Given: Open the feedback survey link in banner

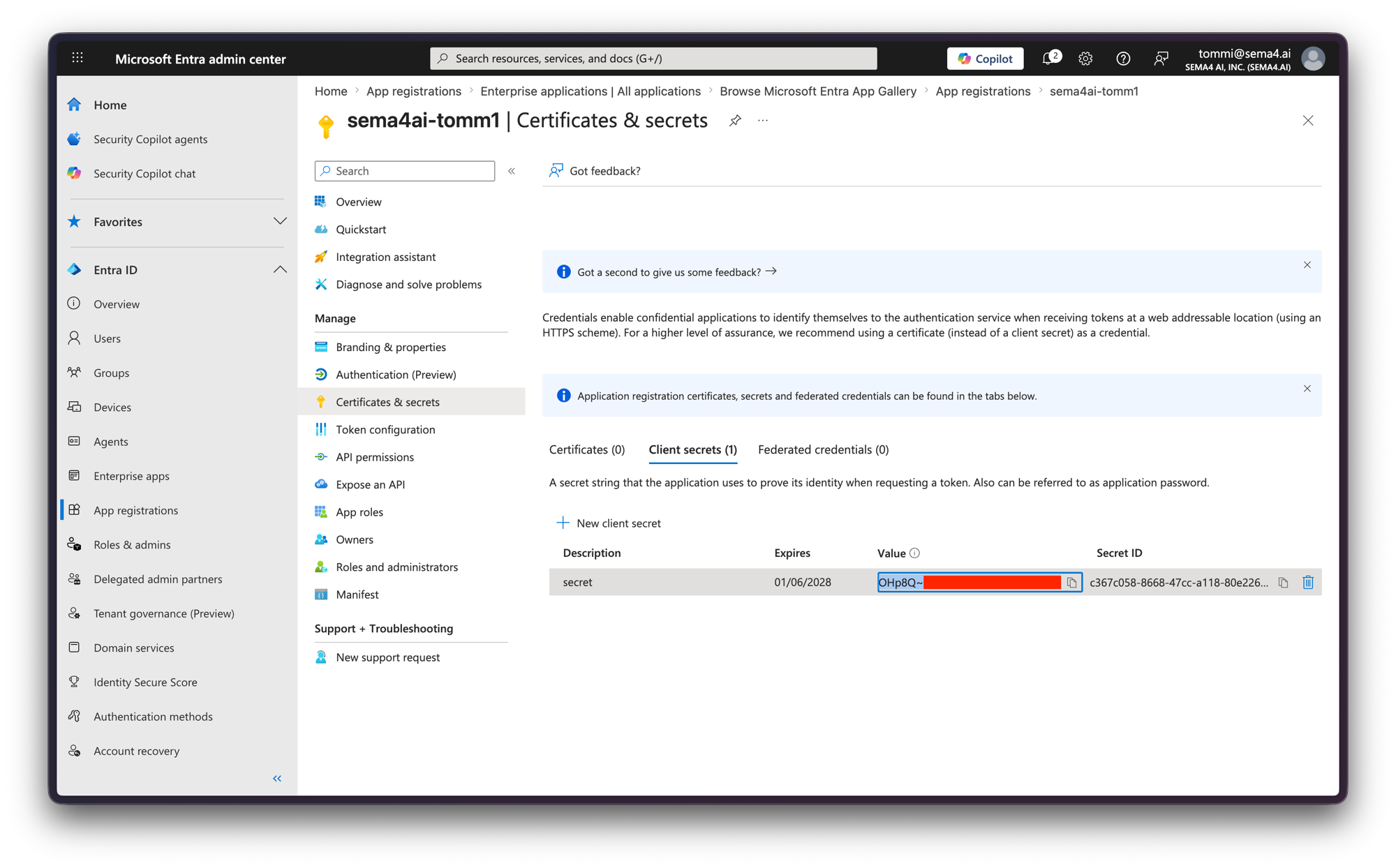Looking at the screenshot, I should (x=677, y=272).
